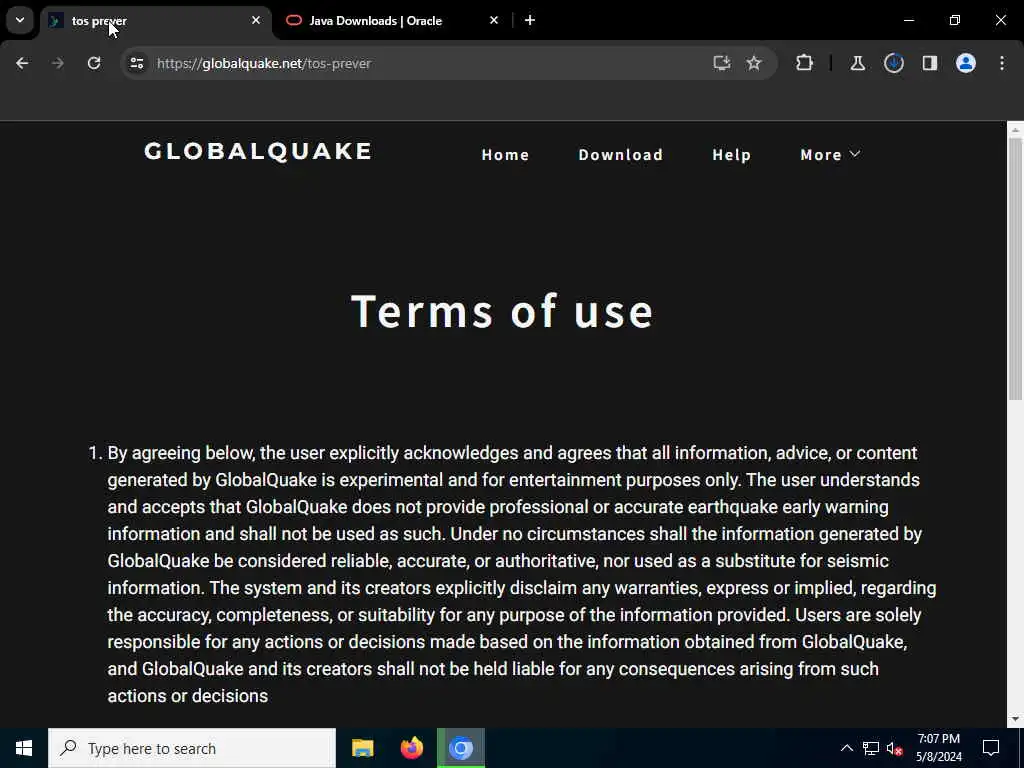Switch to the tos prever tab

156,21
